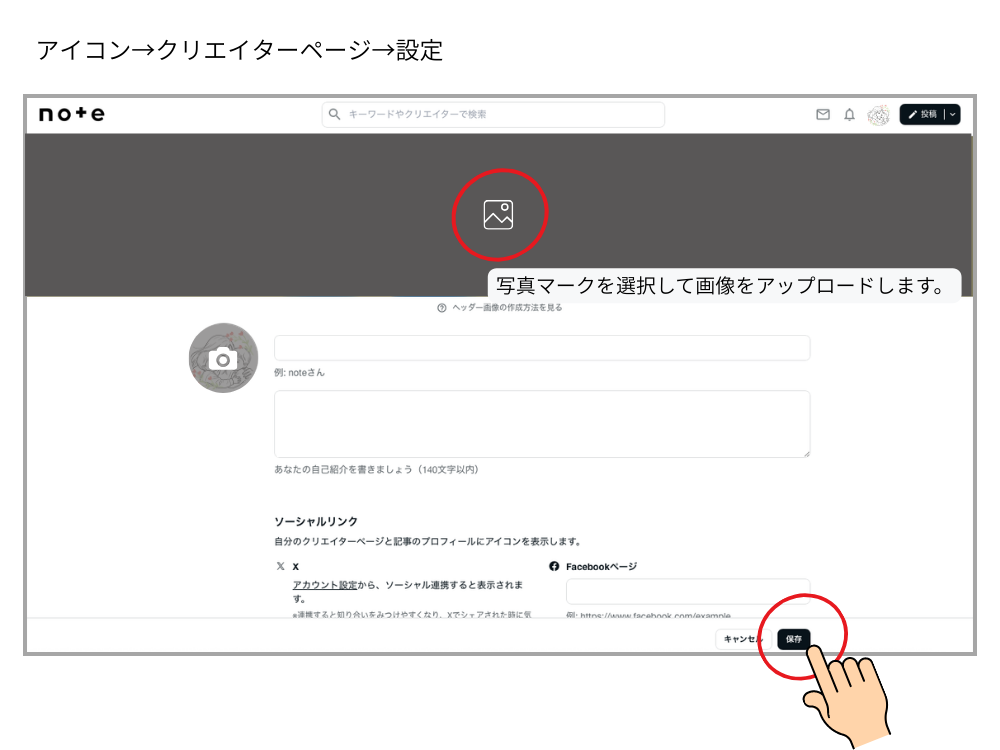Click the search magnifier icon

click(x=335, y=114)
